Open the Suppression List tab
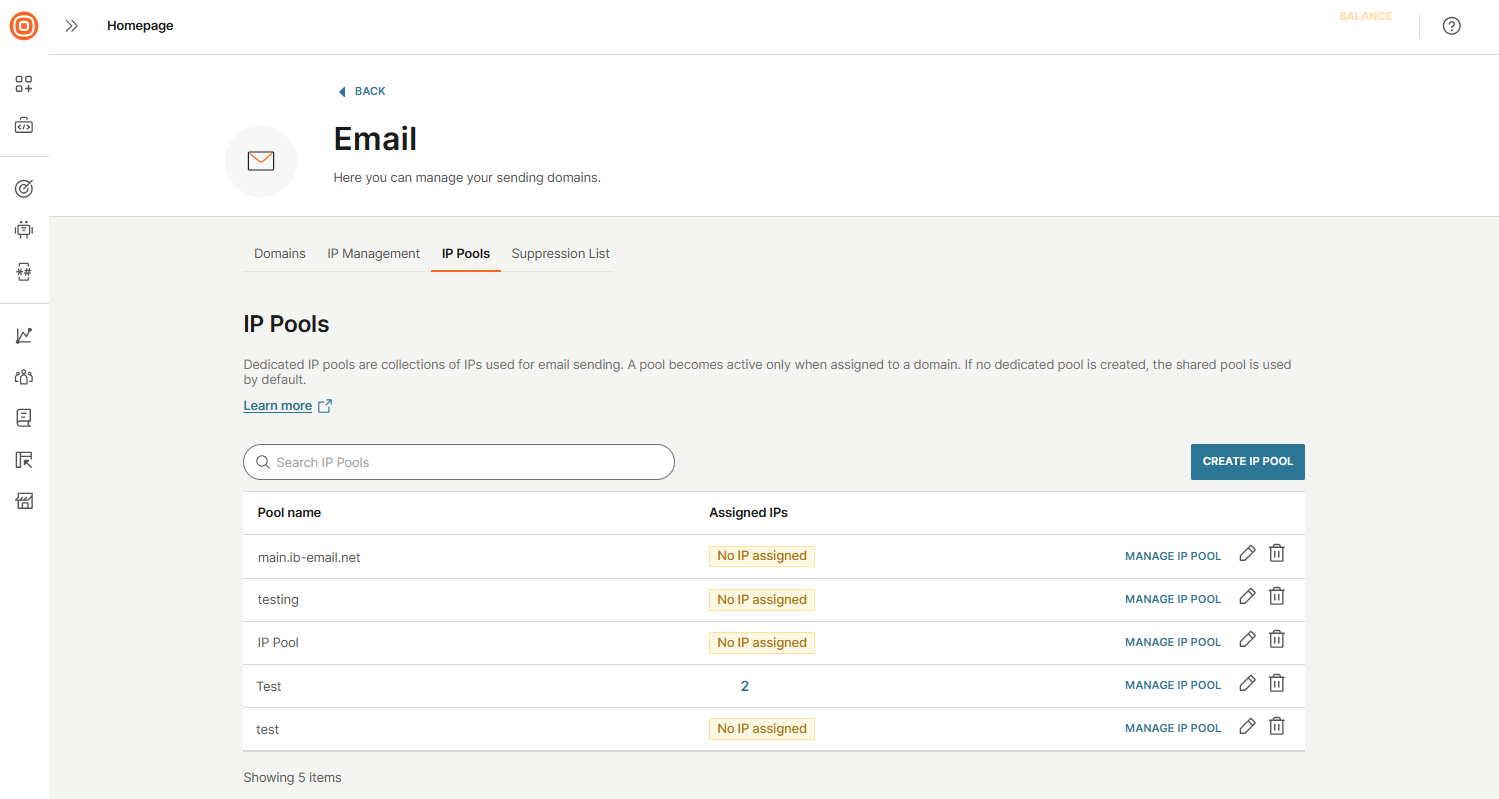This screenshot has height=799, width=1499. coord(560,253)
